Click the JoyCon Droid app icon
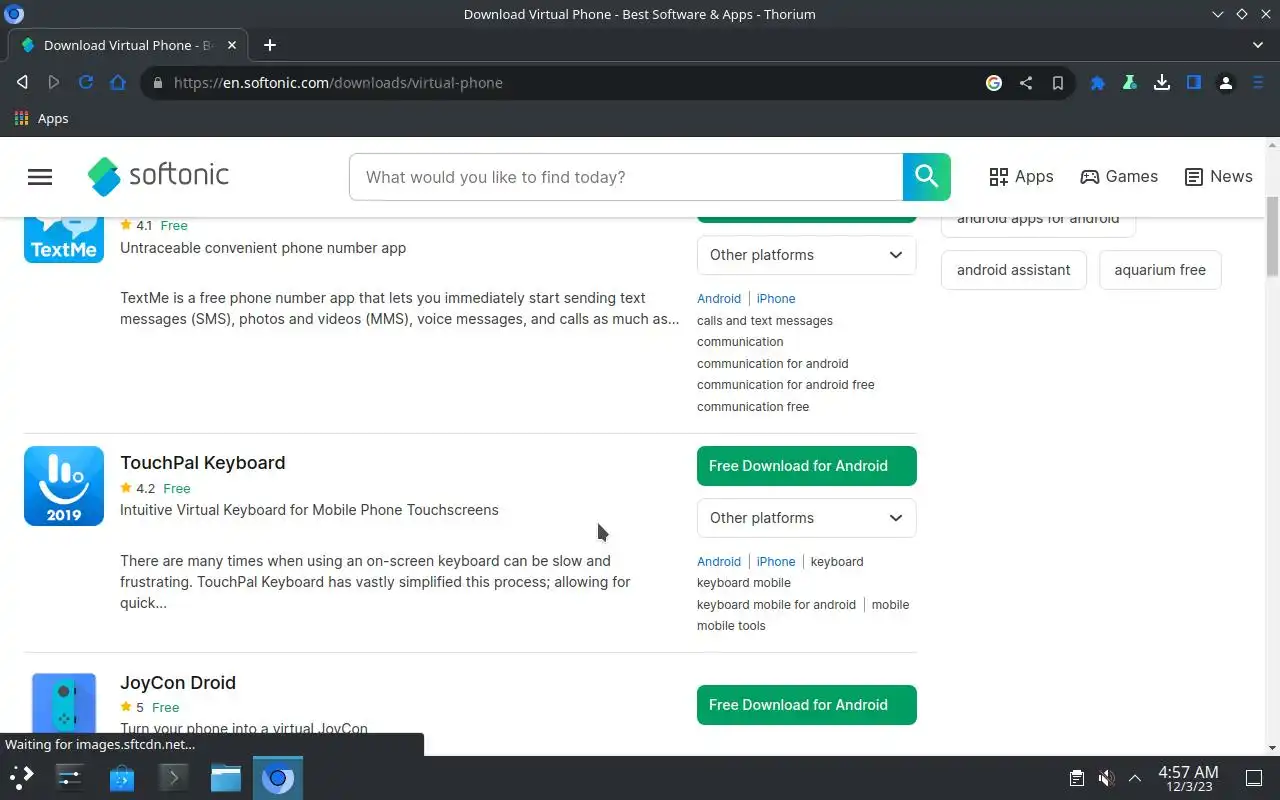 pos(64,705)
